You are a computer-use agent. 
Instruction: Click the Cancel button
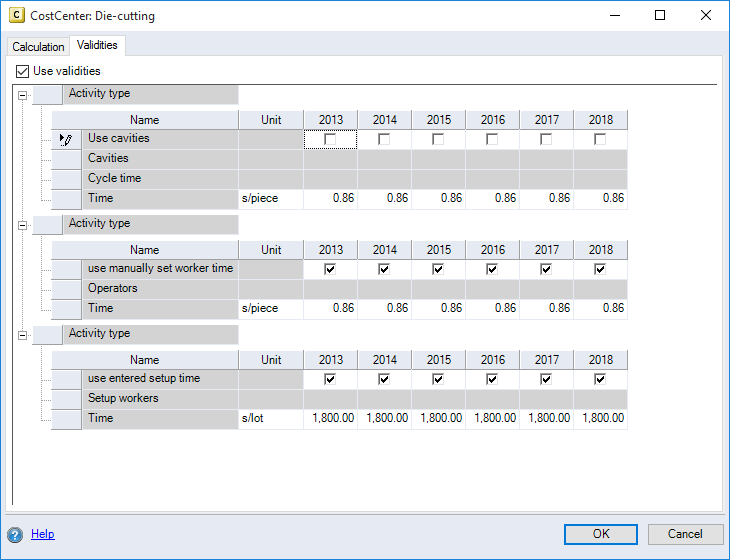click(x=685, y=534)
